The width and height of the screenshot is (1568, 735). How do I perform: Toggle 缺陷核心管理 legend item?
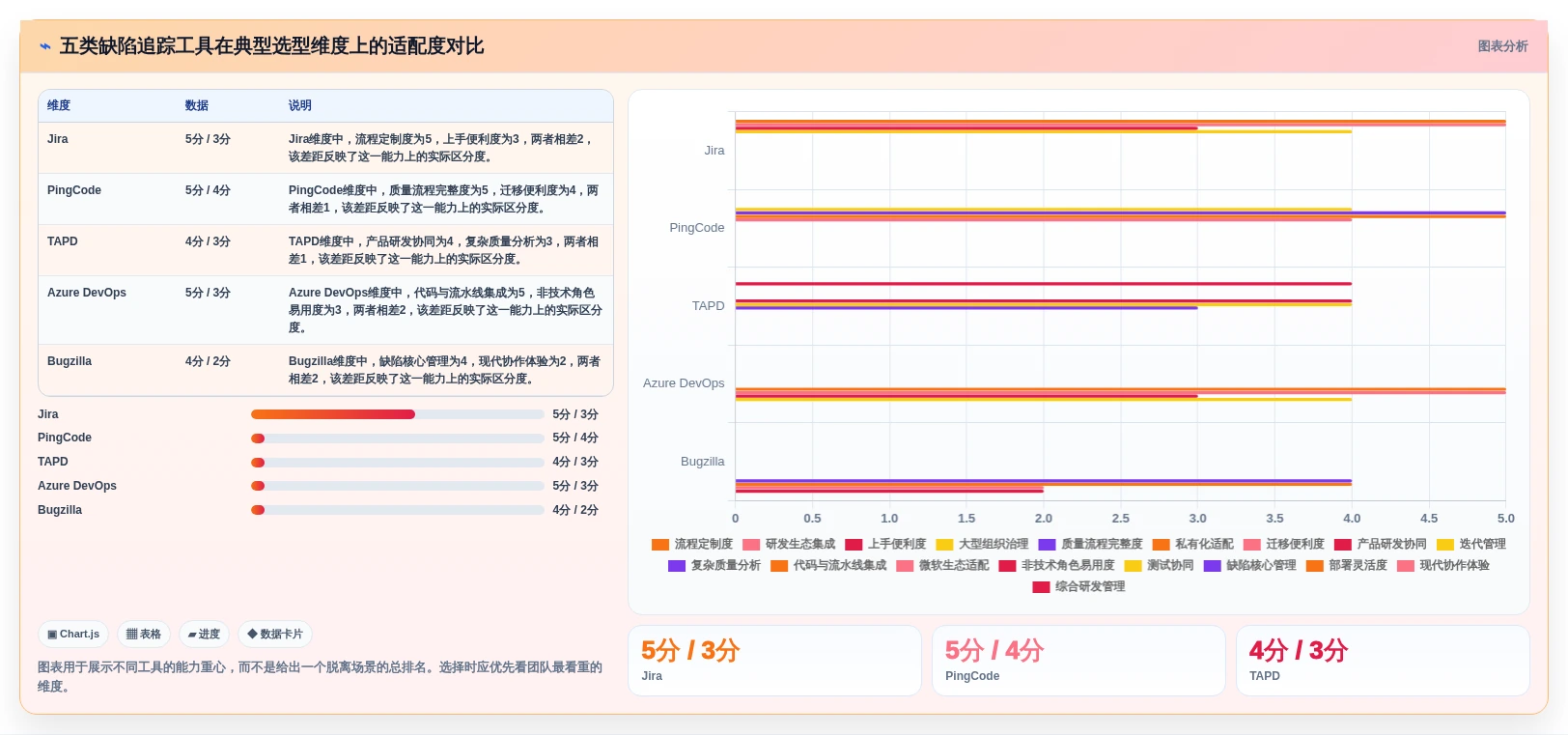coord(1249,566)
